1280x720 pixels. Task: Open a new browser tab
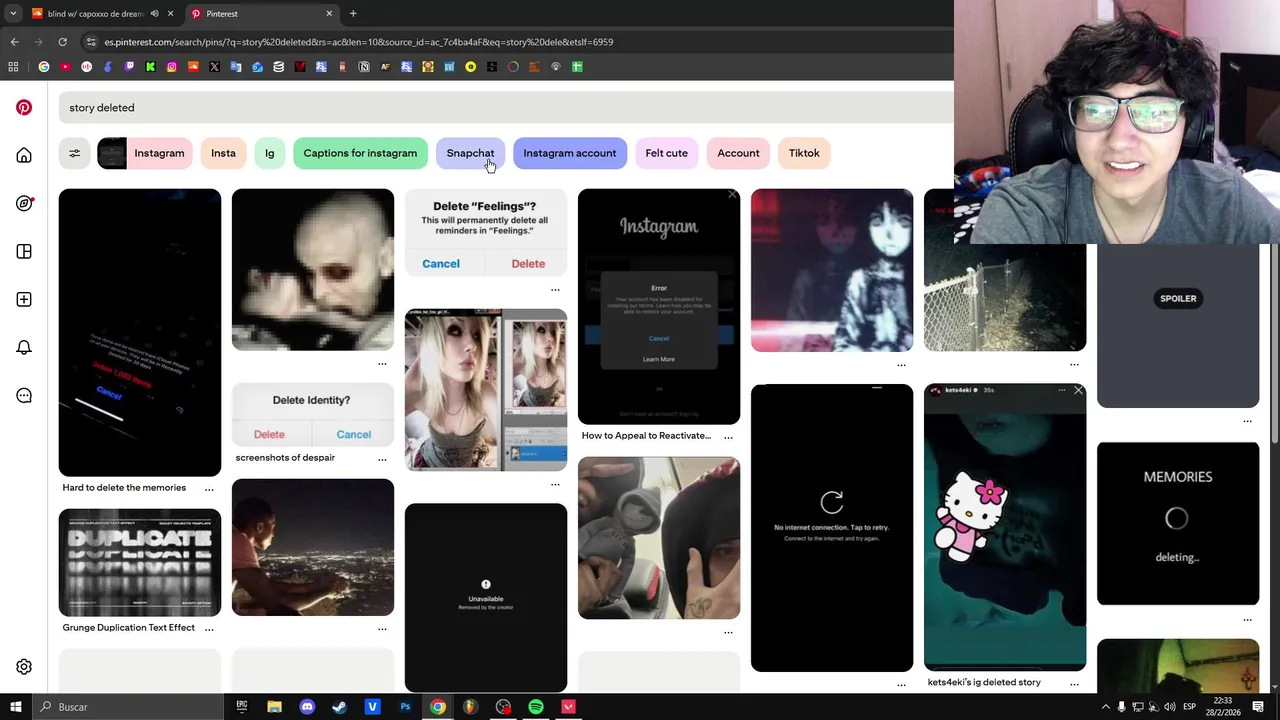(x=353, y=14)
